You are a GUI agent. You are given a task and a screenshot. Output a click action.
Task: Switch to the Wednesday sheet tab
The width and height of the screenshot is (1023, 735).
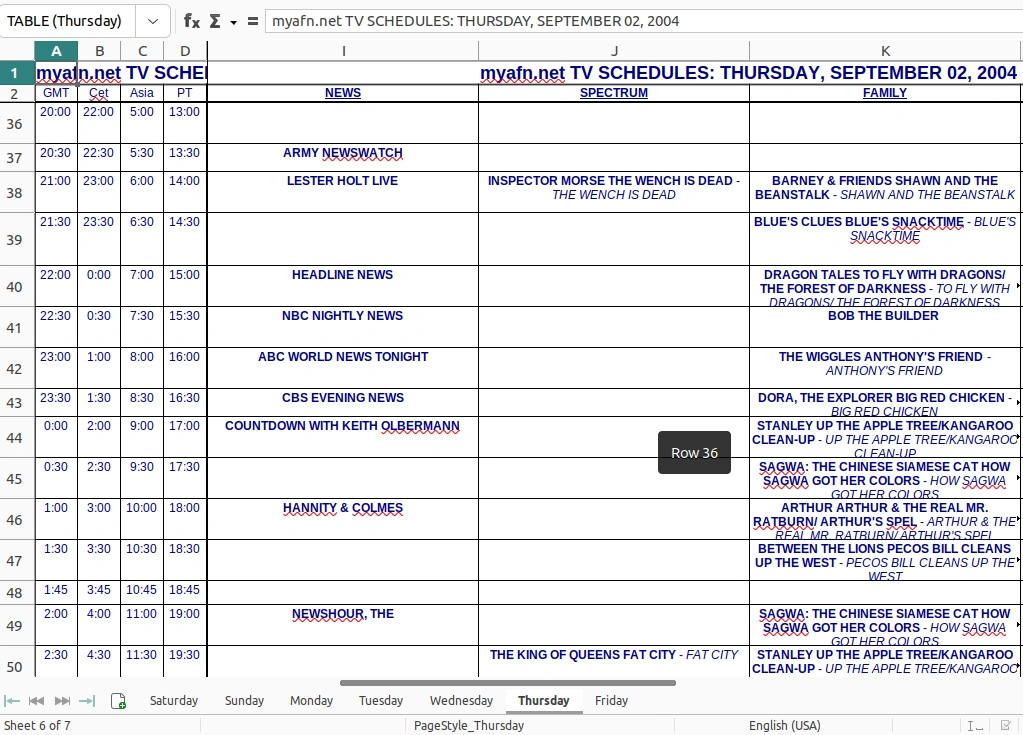pyautogui.click(x=461, y=700)
